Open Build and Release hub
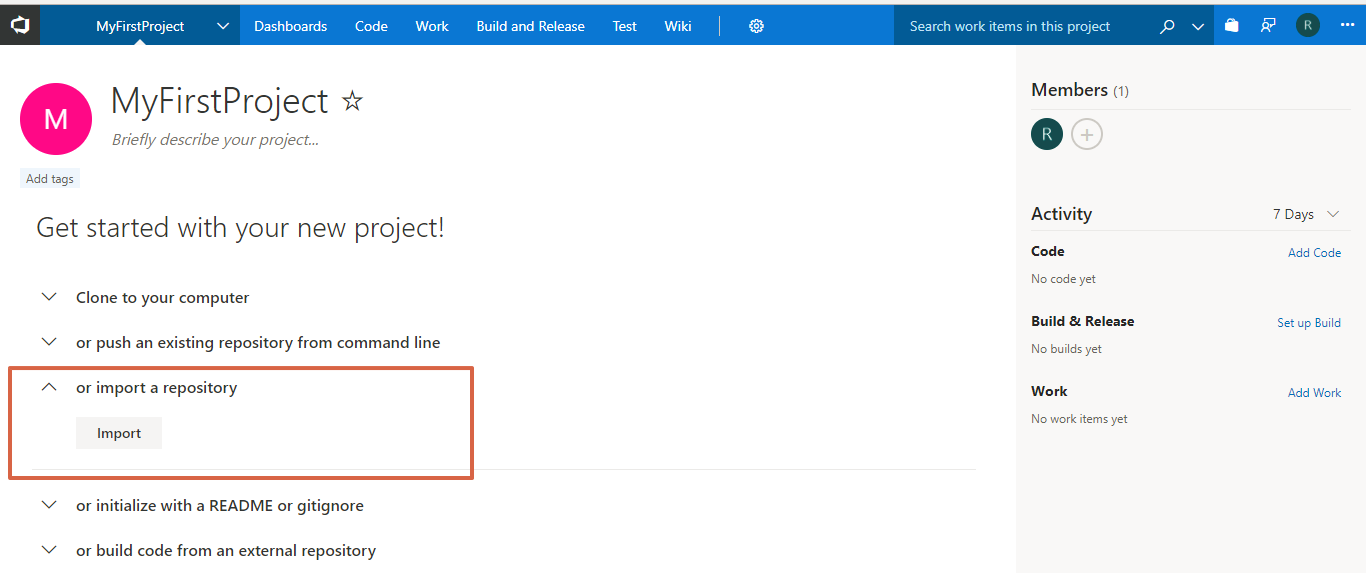 [530, 27]
